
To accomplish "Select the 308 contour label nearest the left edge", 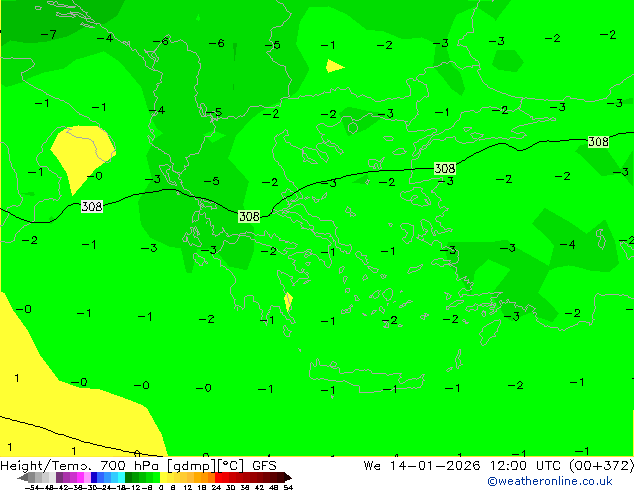I will 92,207.
